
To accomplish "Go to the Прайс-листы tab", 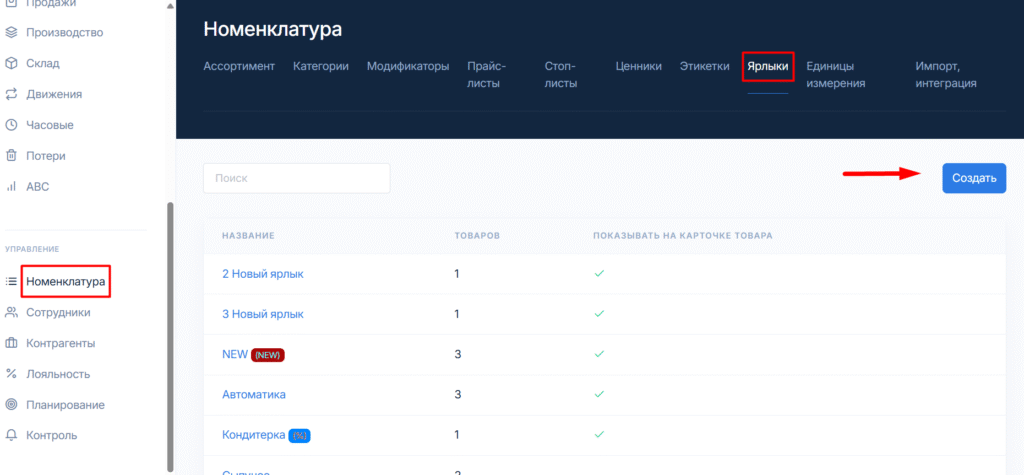I will [x=487, y=75].
